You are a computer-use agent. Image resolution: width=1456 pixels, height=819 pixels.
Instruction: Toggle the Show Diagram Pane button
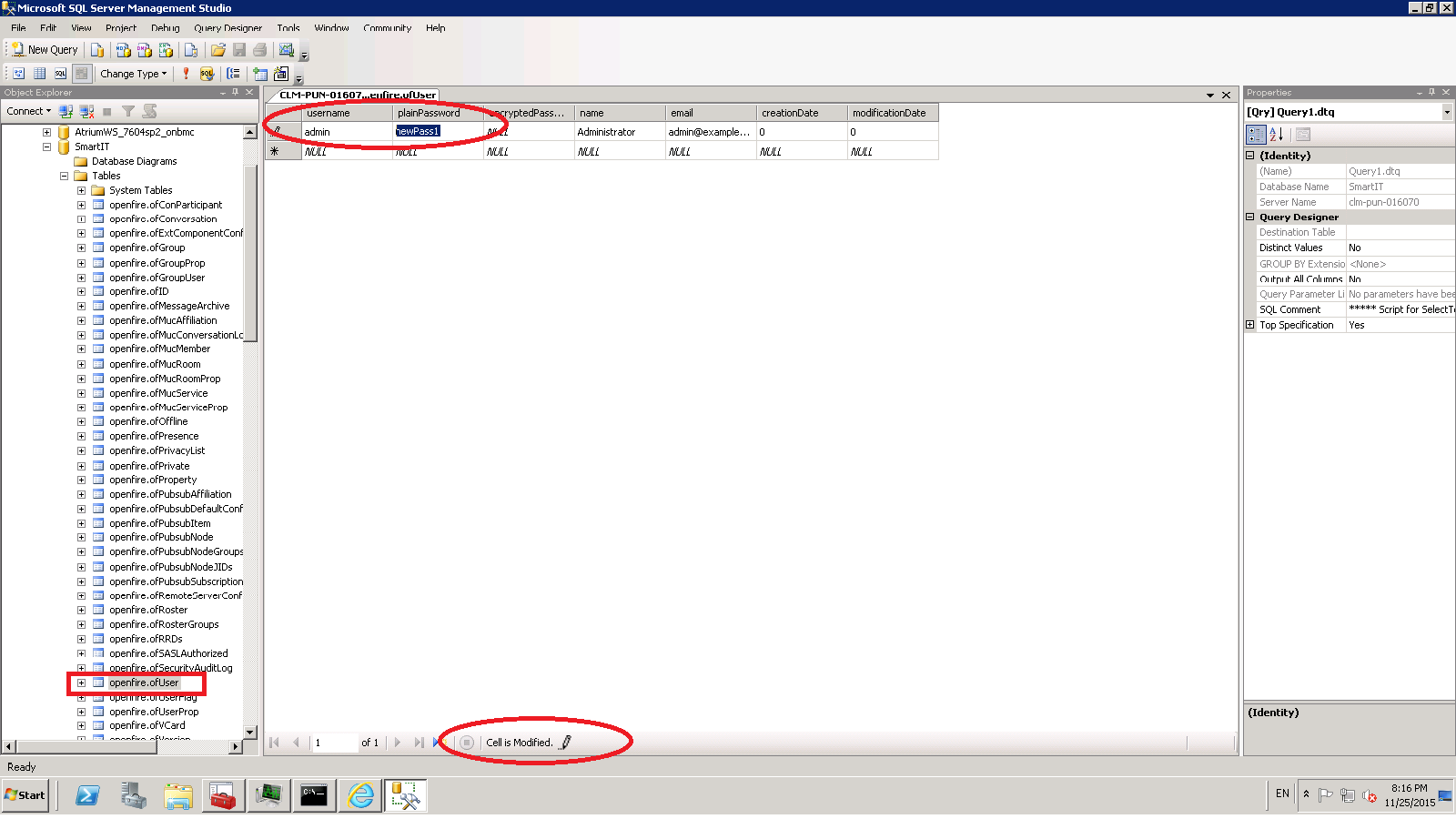pos(18,74)
